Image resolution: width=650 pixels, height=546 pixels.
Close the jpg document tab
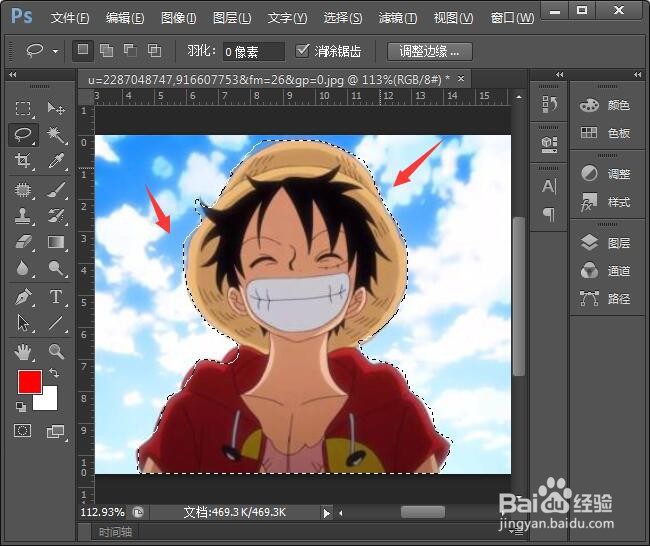pos(461,78)
